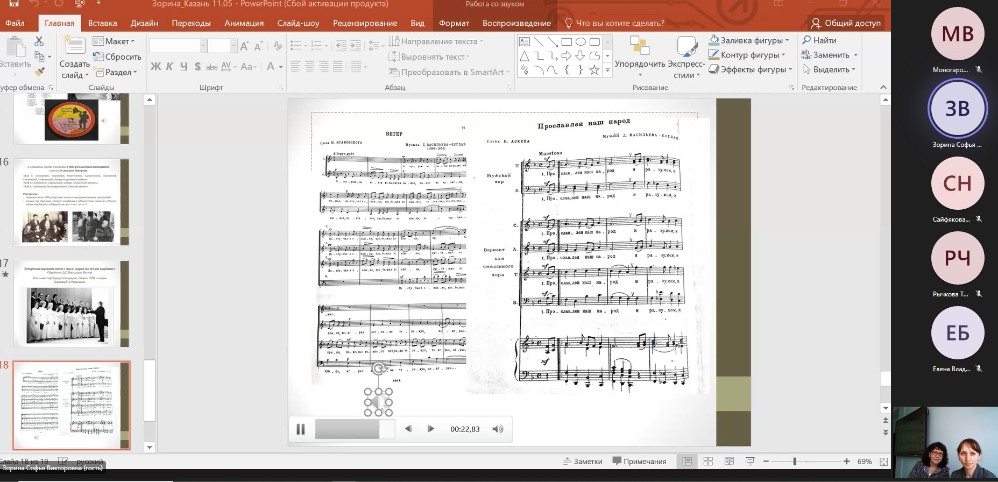Image resolution: width=998 pixels, height=482 pixels.
Task: Click the audio volume speaker icon
Action: (x=497, y=429)
